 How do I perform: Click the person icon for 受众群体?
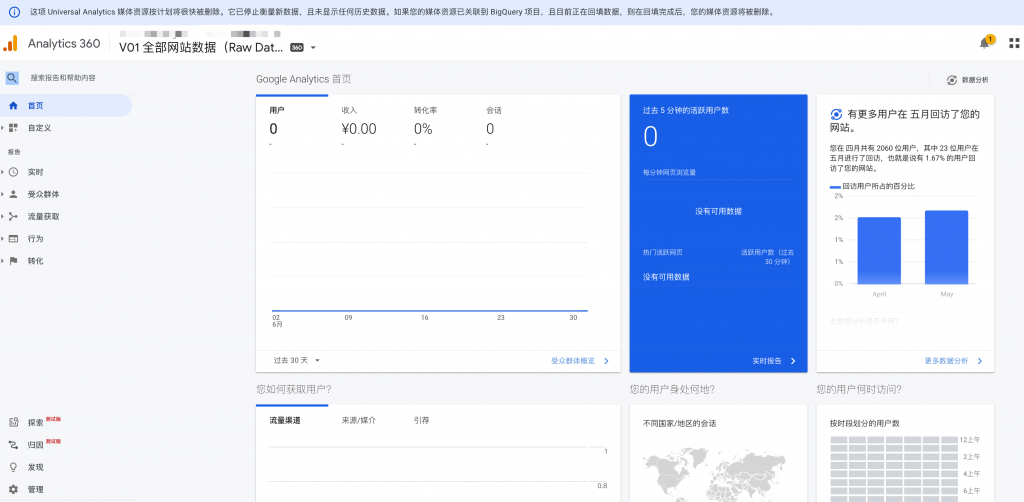[13, 195]
